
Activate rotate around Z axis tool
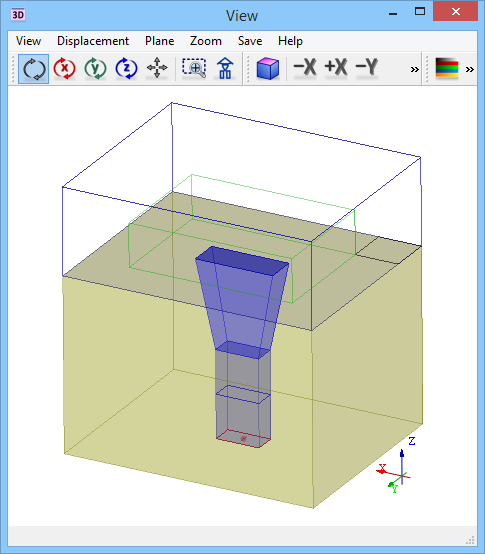coord(126,69)
